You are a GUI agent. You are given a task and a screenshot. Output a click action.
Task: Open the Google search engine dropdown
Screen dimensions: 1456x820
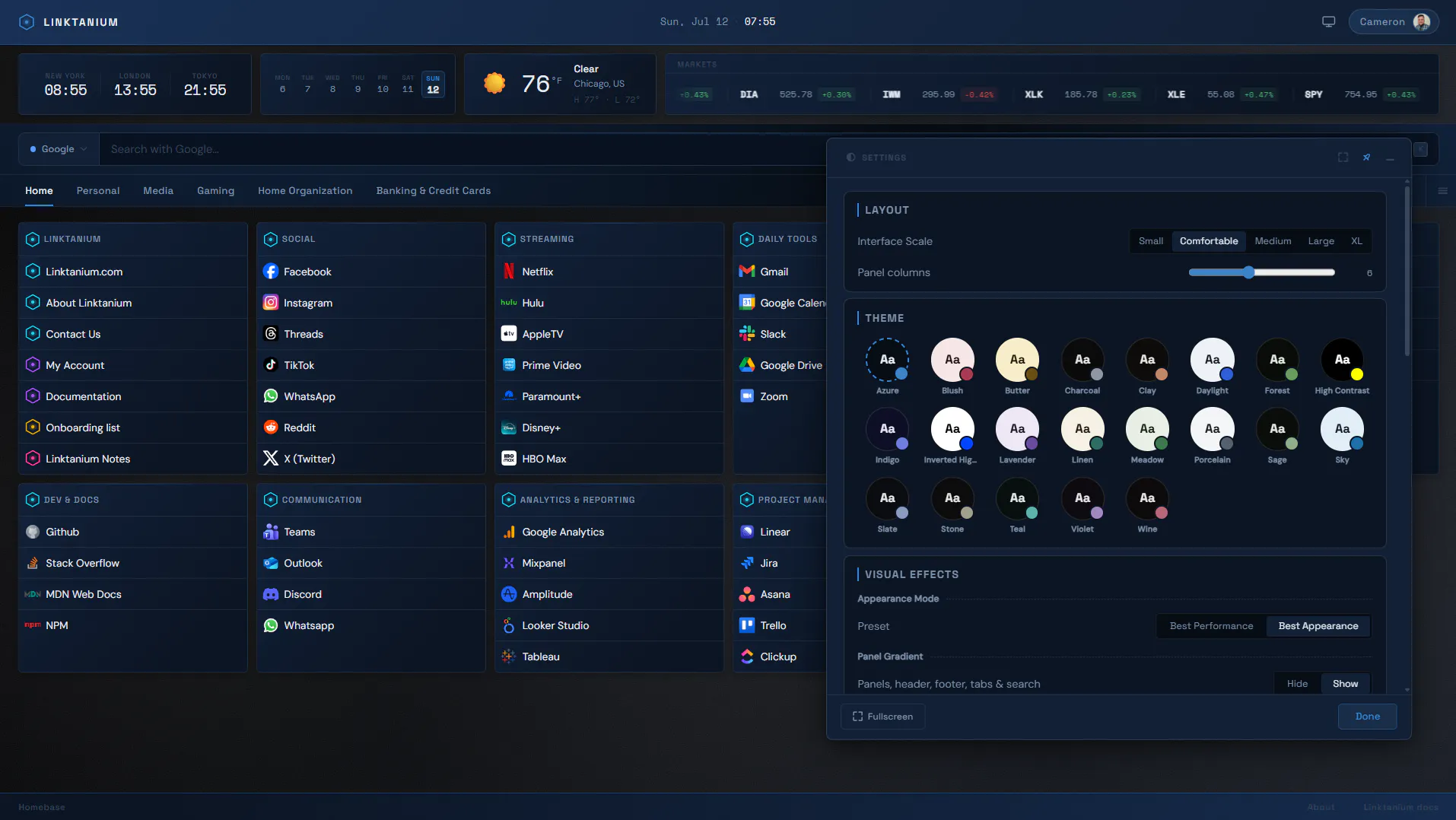click(x=59, y=149)
